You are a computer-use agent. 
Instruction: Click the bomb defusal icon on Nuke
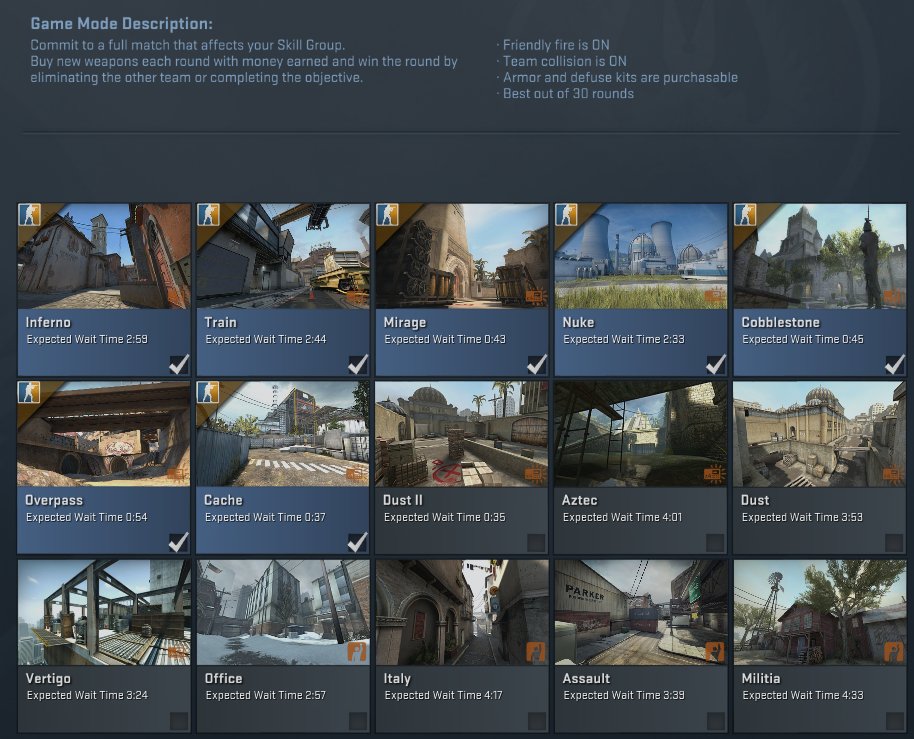715,298
